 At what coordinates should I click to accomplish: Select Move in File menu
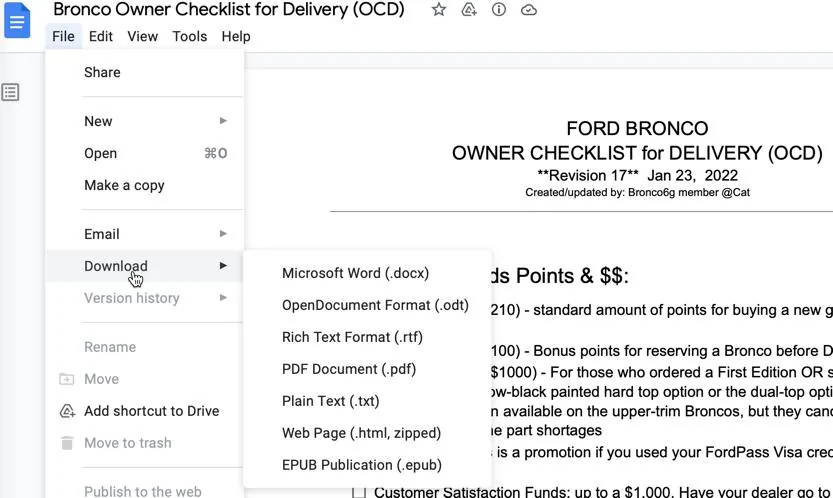[x=144, y=379]
